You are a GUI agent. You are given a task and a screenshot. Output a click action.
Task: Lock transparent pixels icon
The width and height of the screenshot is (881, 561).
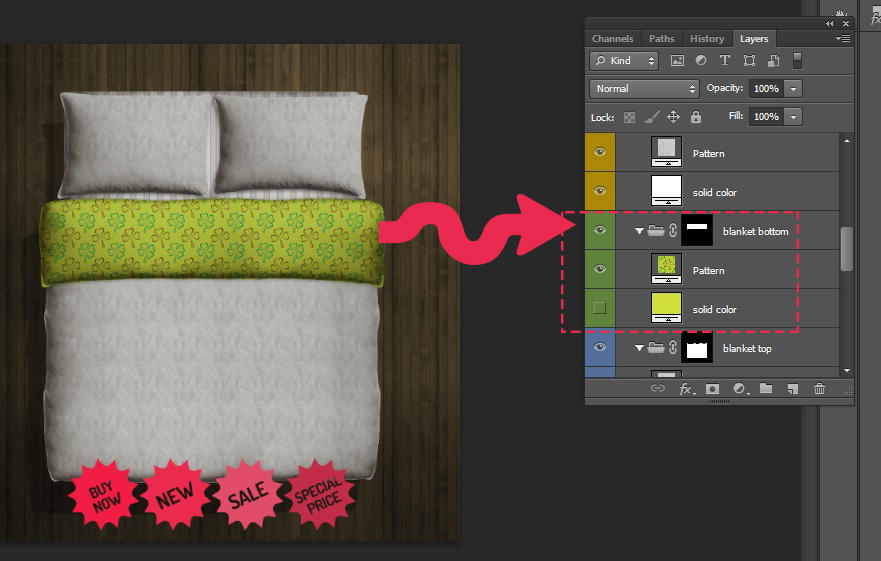pos(629,117)
